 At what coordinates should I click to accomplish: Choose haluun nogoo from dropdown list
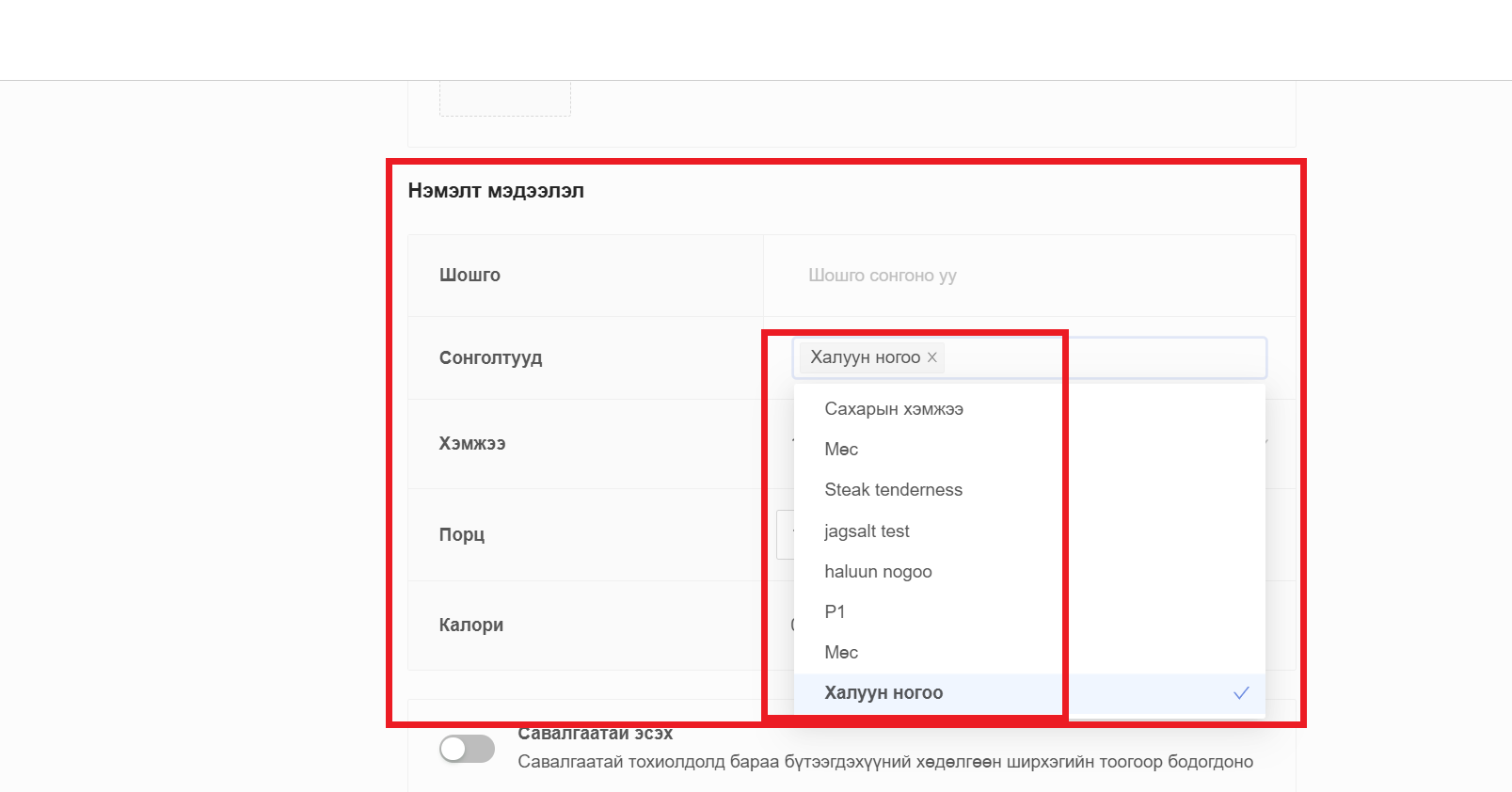(878, 572)
